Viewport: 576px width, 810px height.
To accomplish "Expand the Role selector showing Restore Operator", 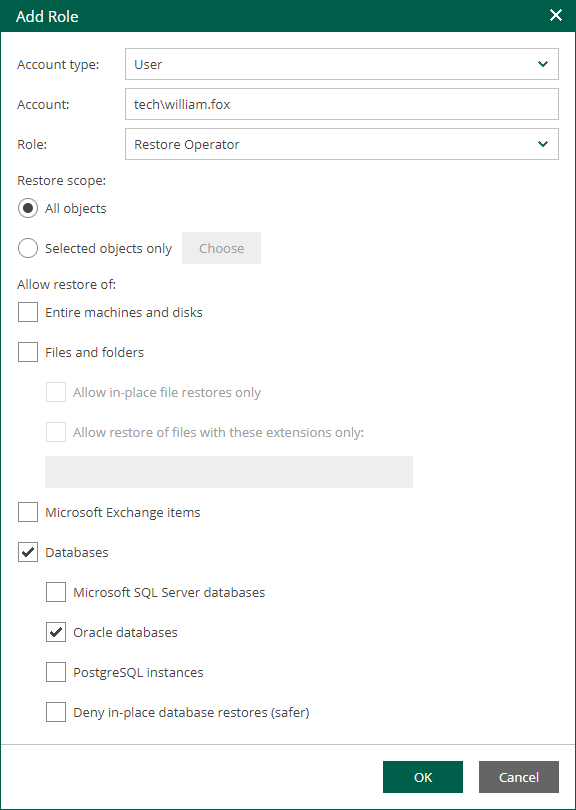I will (x=543, y=144).
